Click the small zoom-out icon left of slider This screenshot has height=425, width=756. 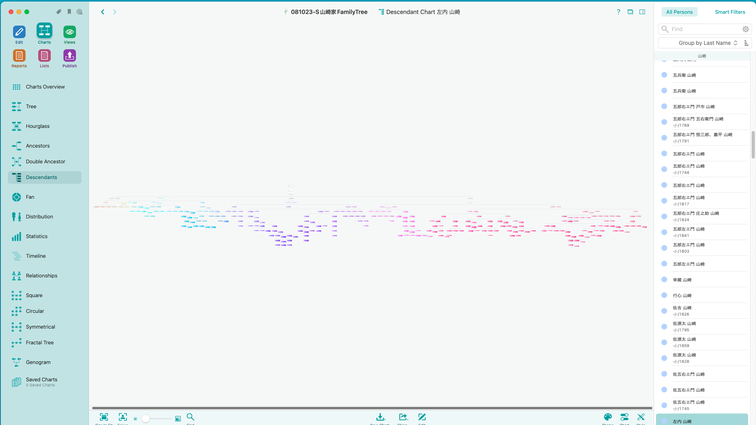(135, 419)
